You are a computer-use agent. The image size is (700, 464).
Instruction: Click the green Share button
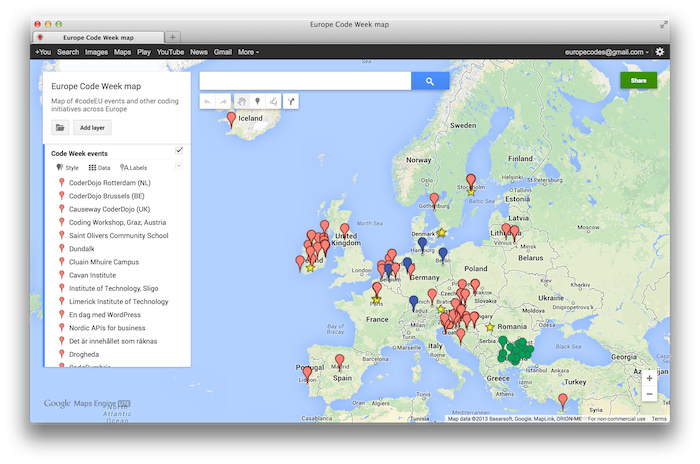coord(638,80)
